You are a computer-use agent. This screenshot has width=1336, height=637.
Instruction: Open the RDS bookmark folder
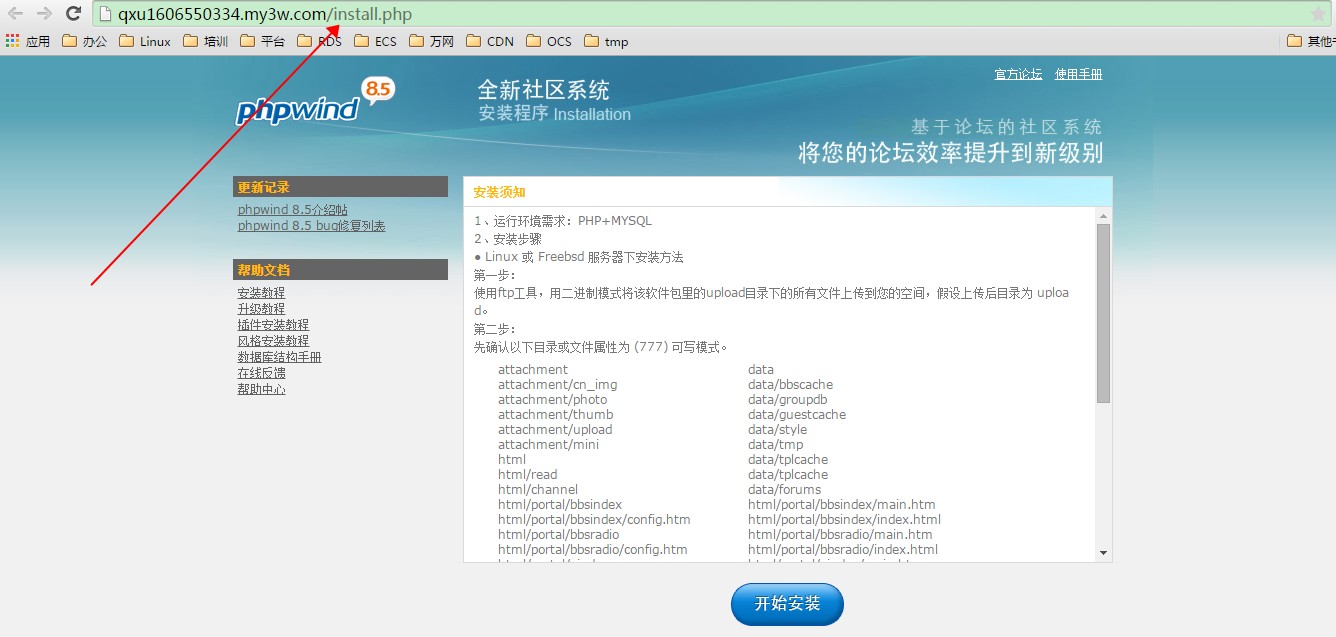[x=319, y=41]
